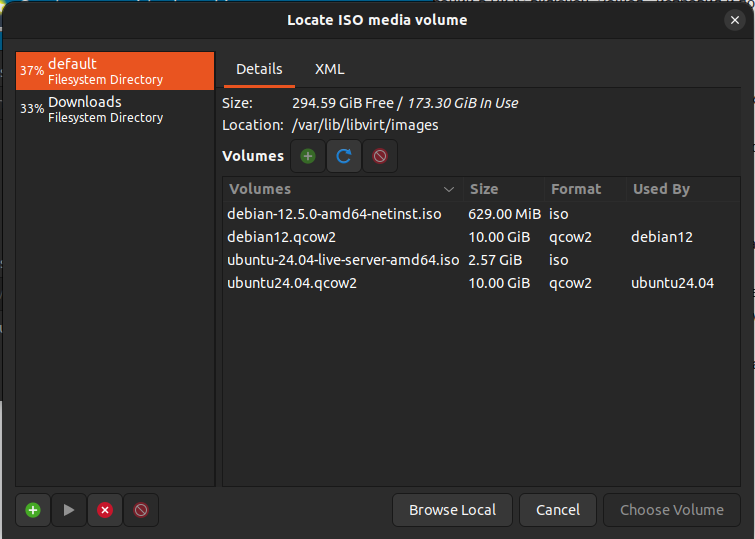Select the Downloads storage pool
Image resolution: width=755 pixels, height=539 pixels.
(115, 109)
